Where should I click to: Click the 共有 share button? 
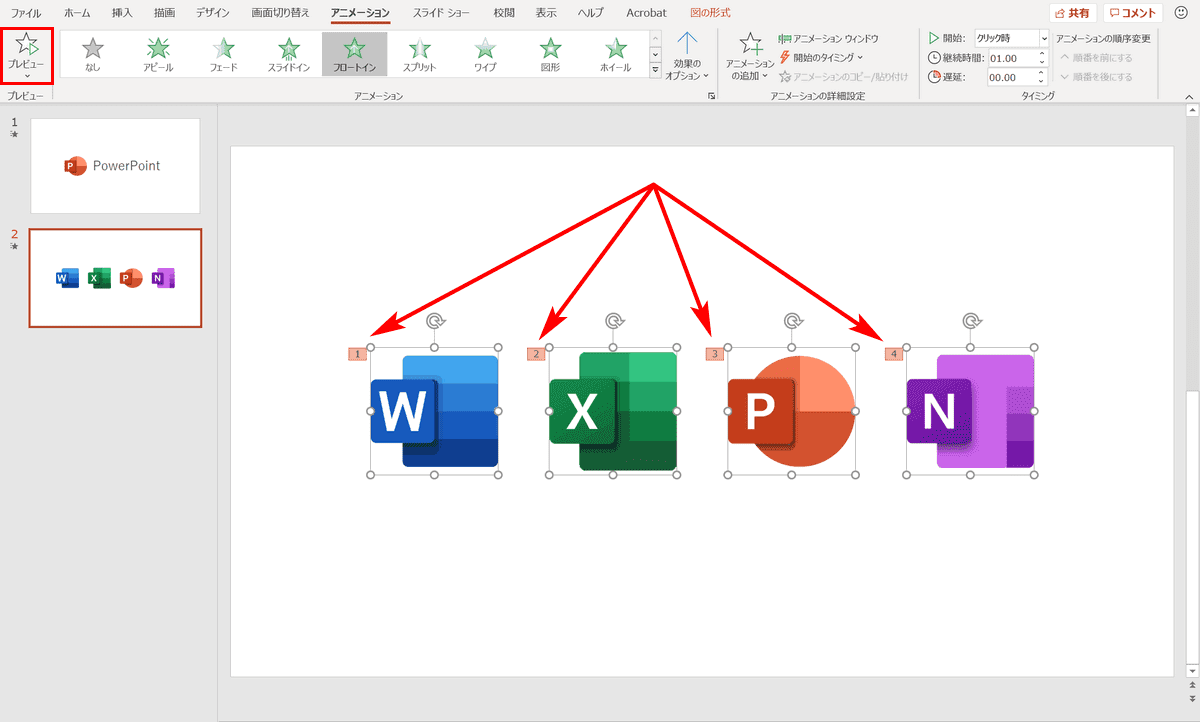1073,13
